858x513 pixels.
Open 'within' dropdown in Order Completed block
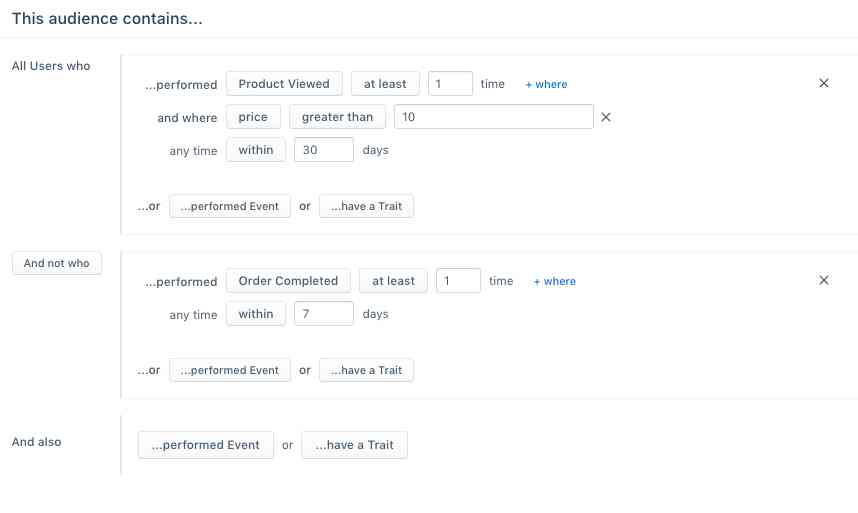256,314
